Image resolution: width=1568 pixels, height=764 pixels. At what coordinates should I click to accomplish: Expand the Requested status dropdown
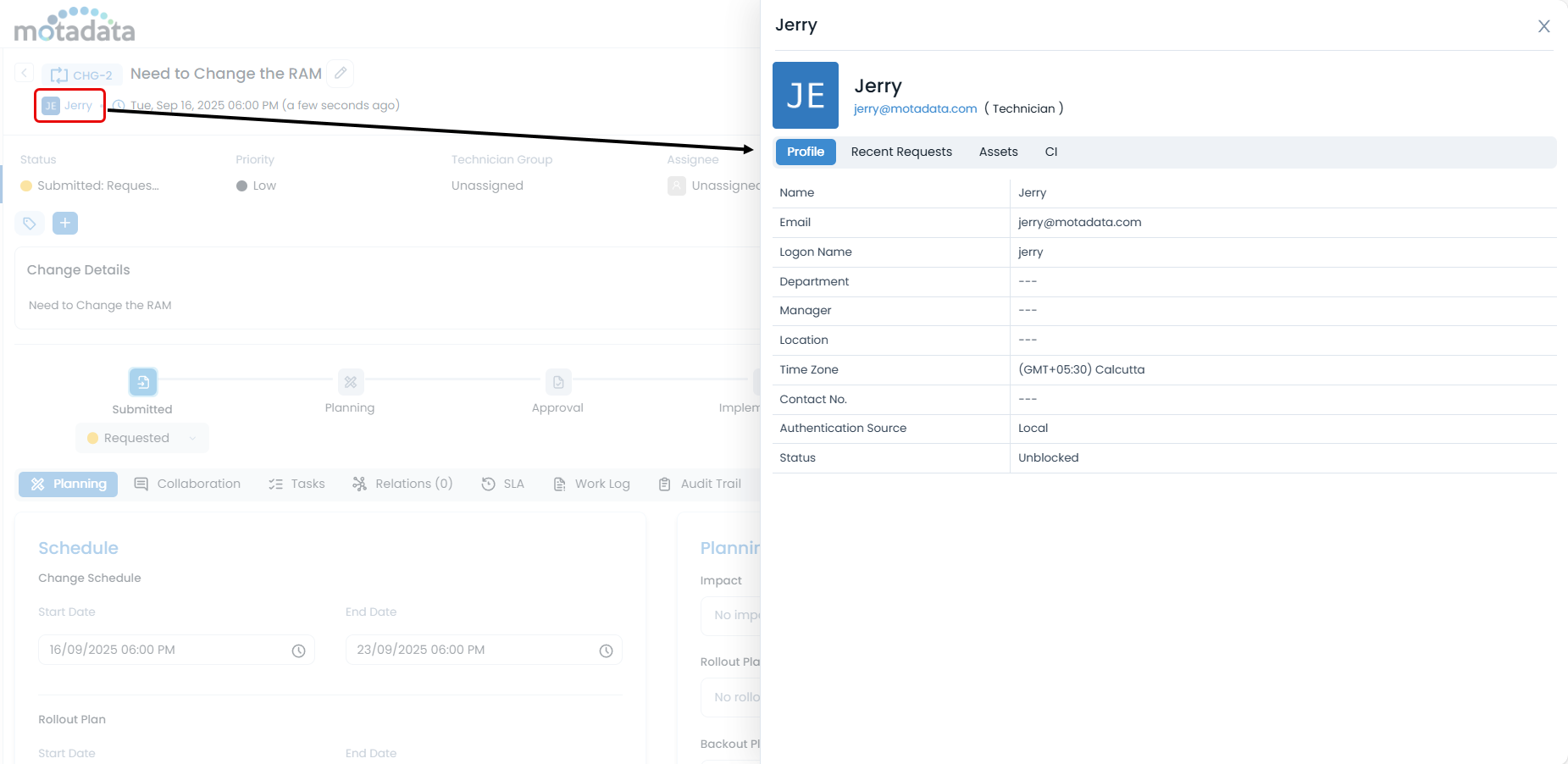click(142, 438)
